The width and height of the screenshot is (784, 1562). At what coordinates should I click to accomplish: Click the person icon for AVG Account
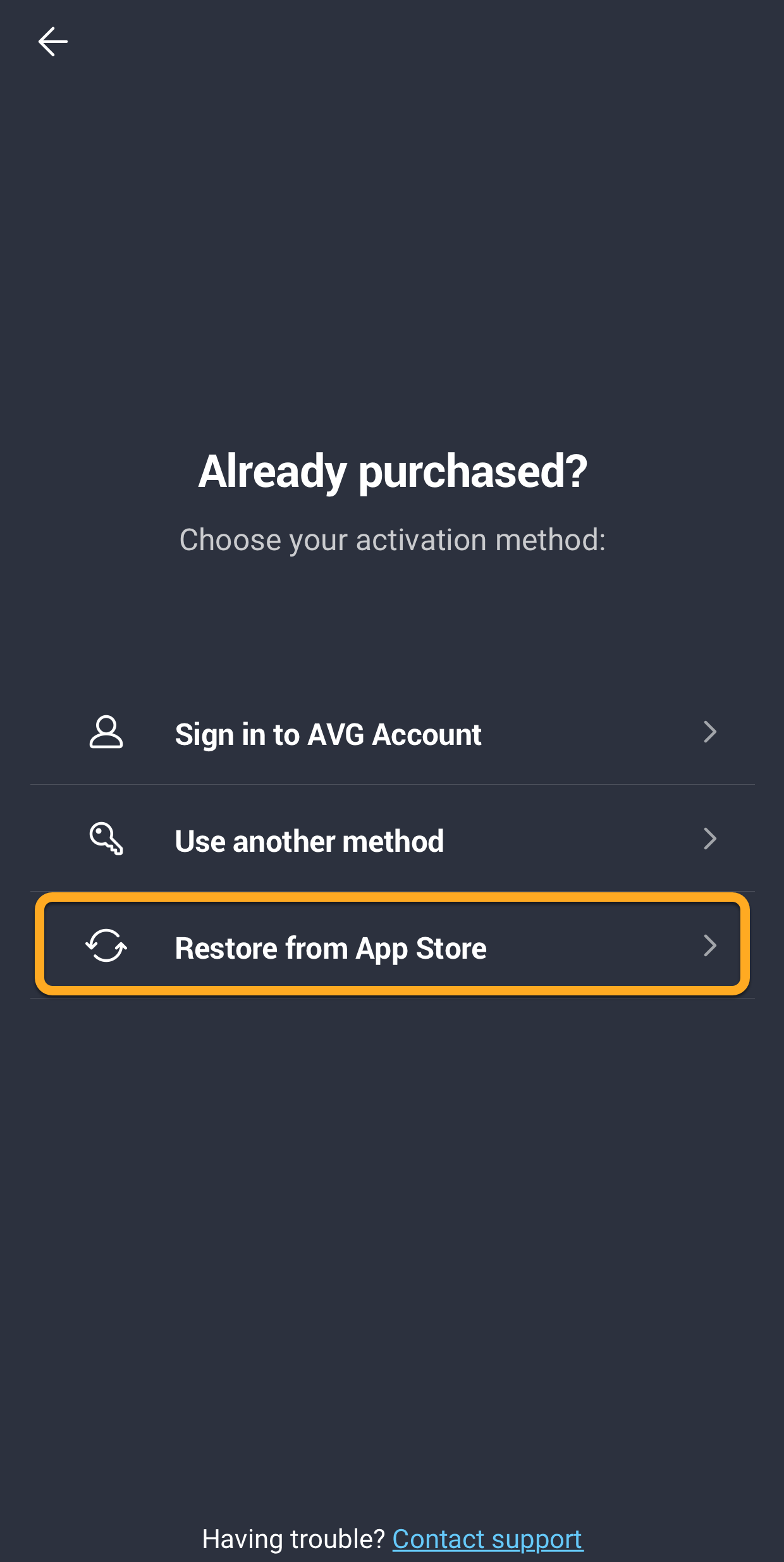pos(106,732)
